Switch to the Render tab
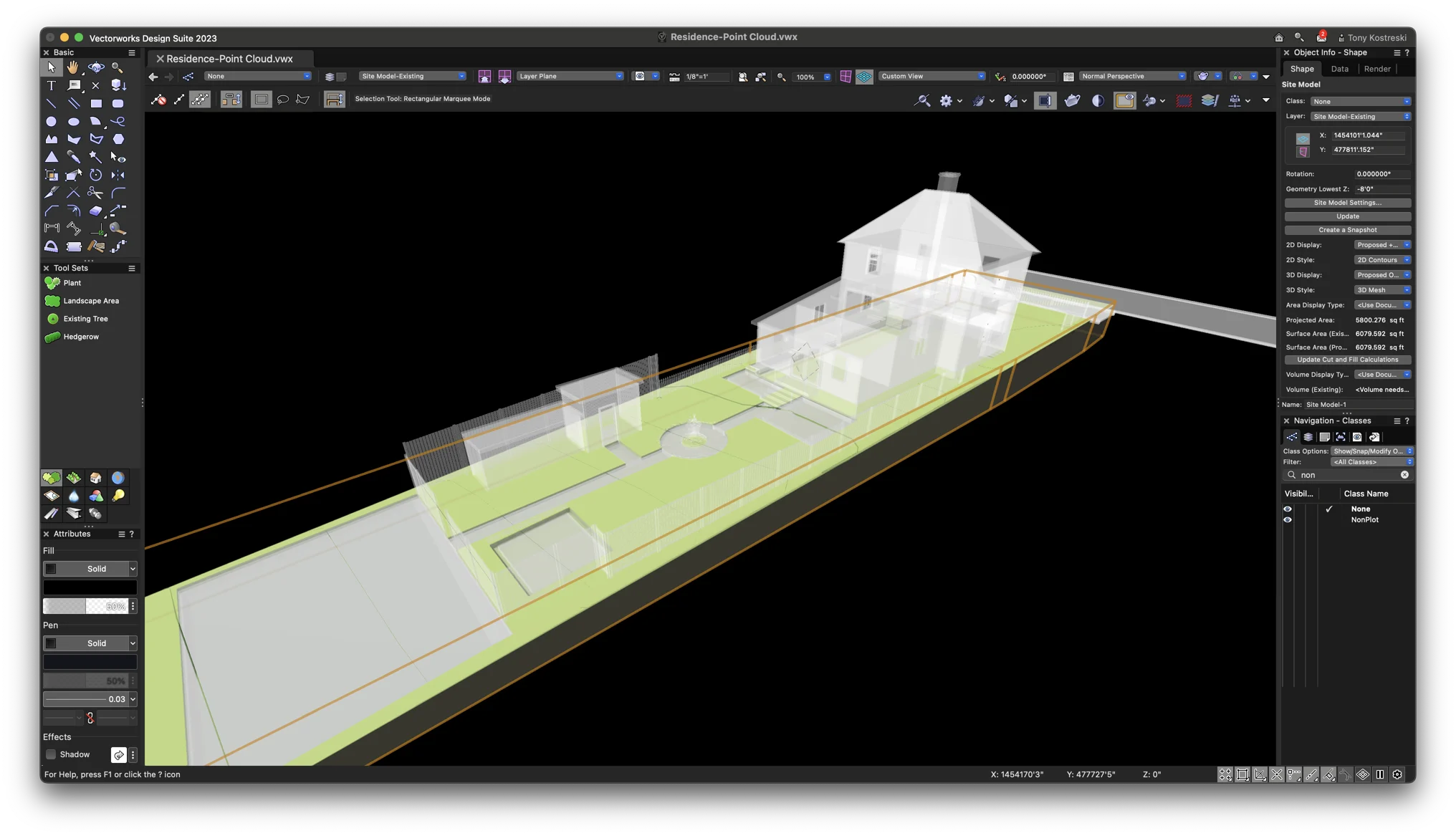The height and width of the screenshot is (836, 1456). tap(1377, 69)
